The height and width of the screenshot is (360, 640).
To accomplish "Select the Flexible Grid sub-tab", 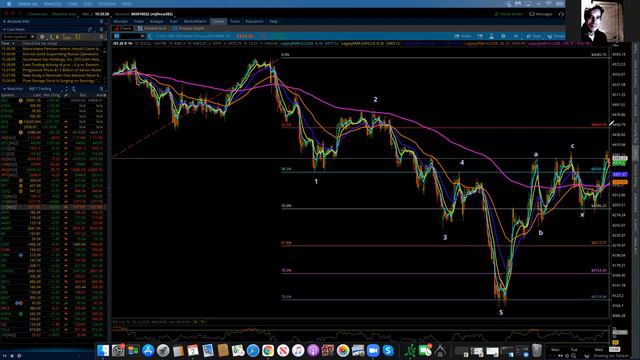I will tap(152, 29).
